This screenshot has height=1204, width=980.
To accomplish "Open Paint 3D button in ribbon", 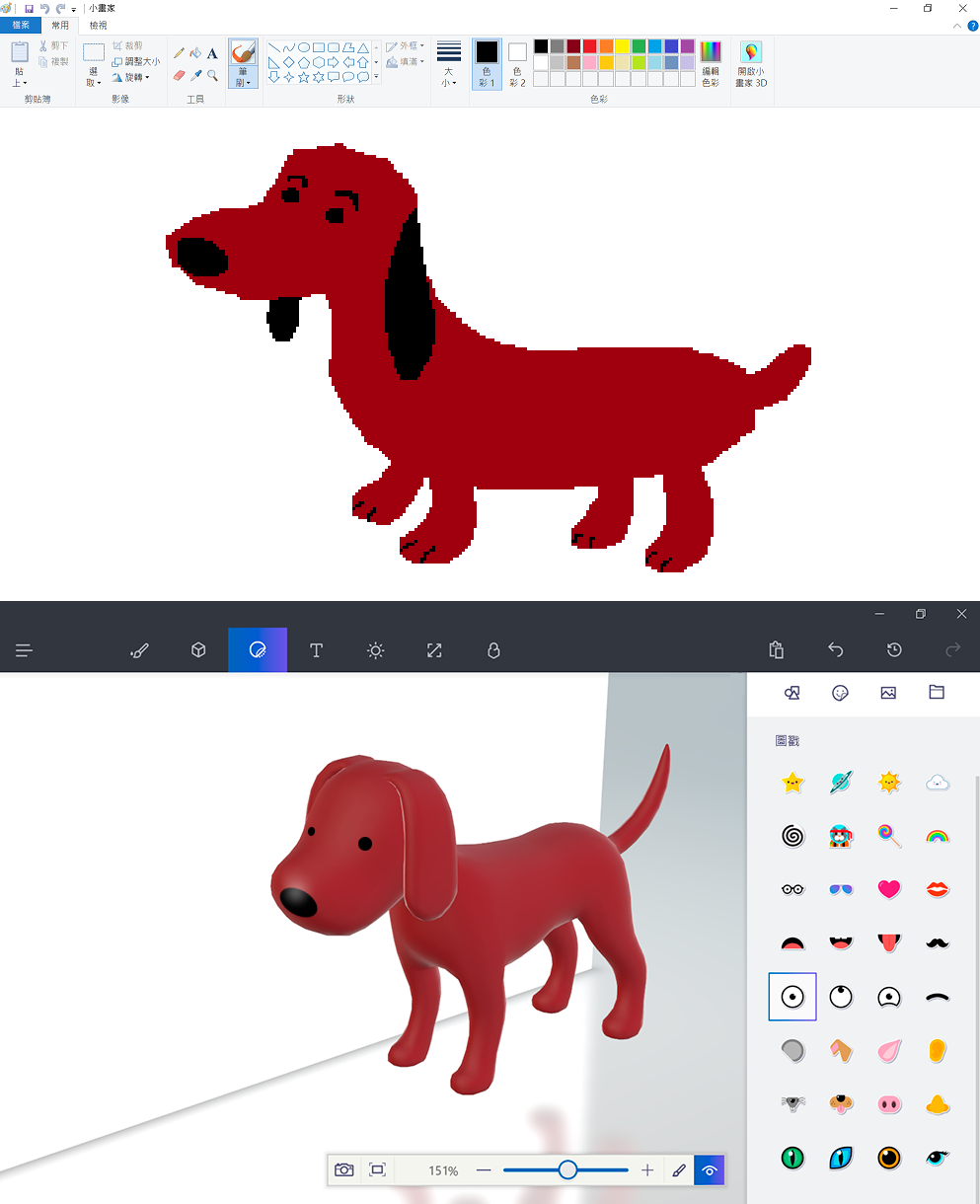I will click(751, 65).
